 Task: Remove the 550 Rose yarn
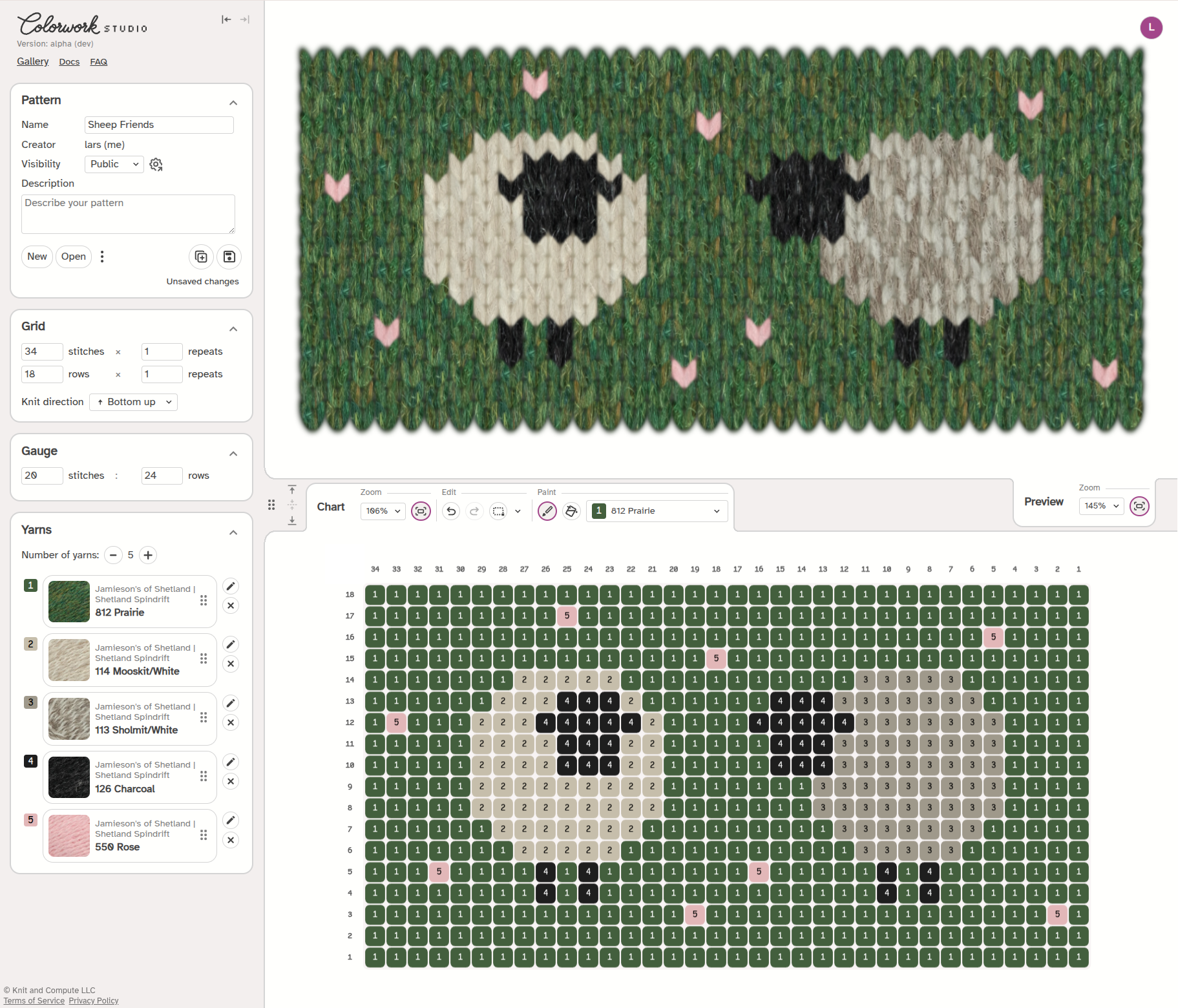231,840
